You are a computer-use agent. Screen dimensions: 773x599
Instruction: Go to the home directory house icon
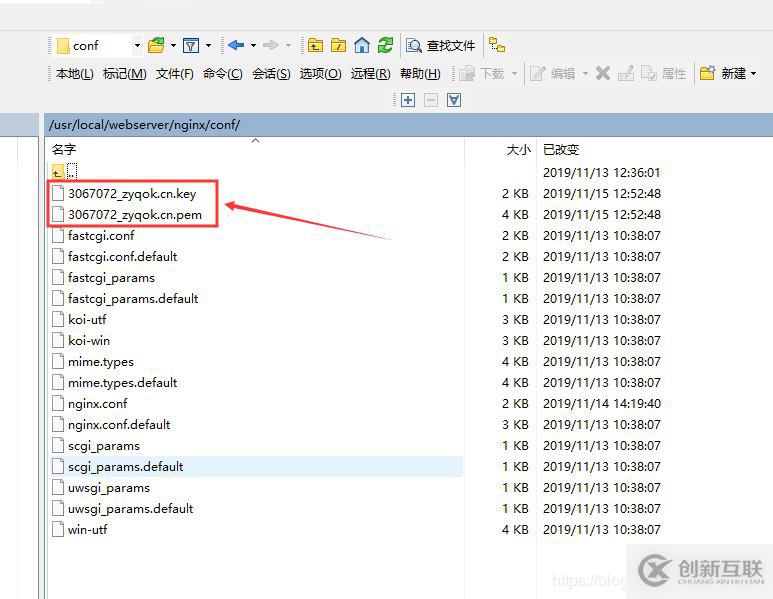coord(362,45)
